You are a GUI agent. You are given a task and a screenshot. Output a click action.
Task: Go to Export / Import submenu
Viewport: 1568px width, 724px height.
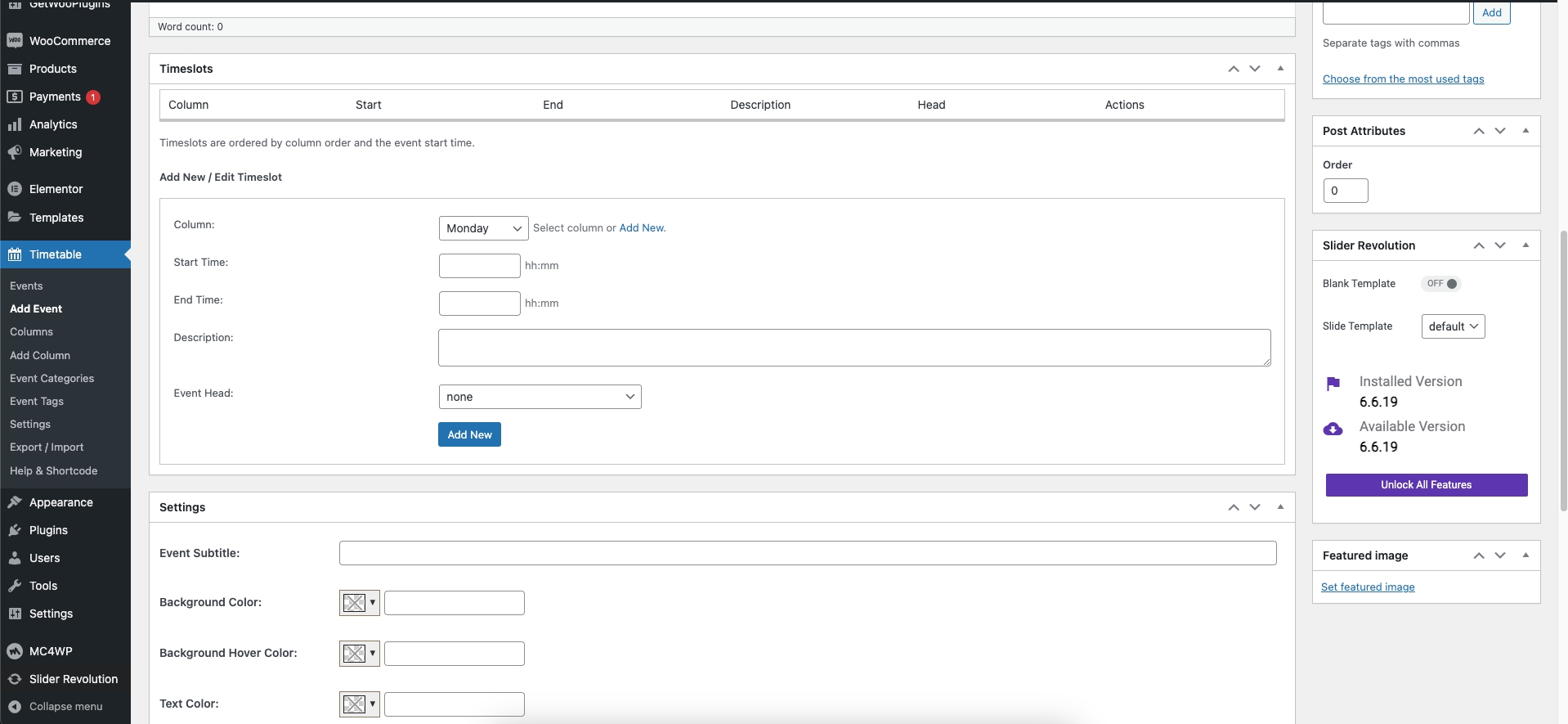tap(47, 447)
